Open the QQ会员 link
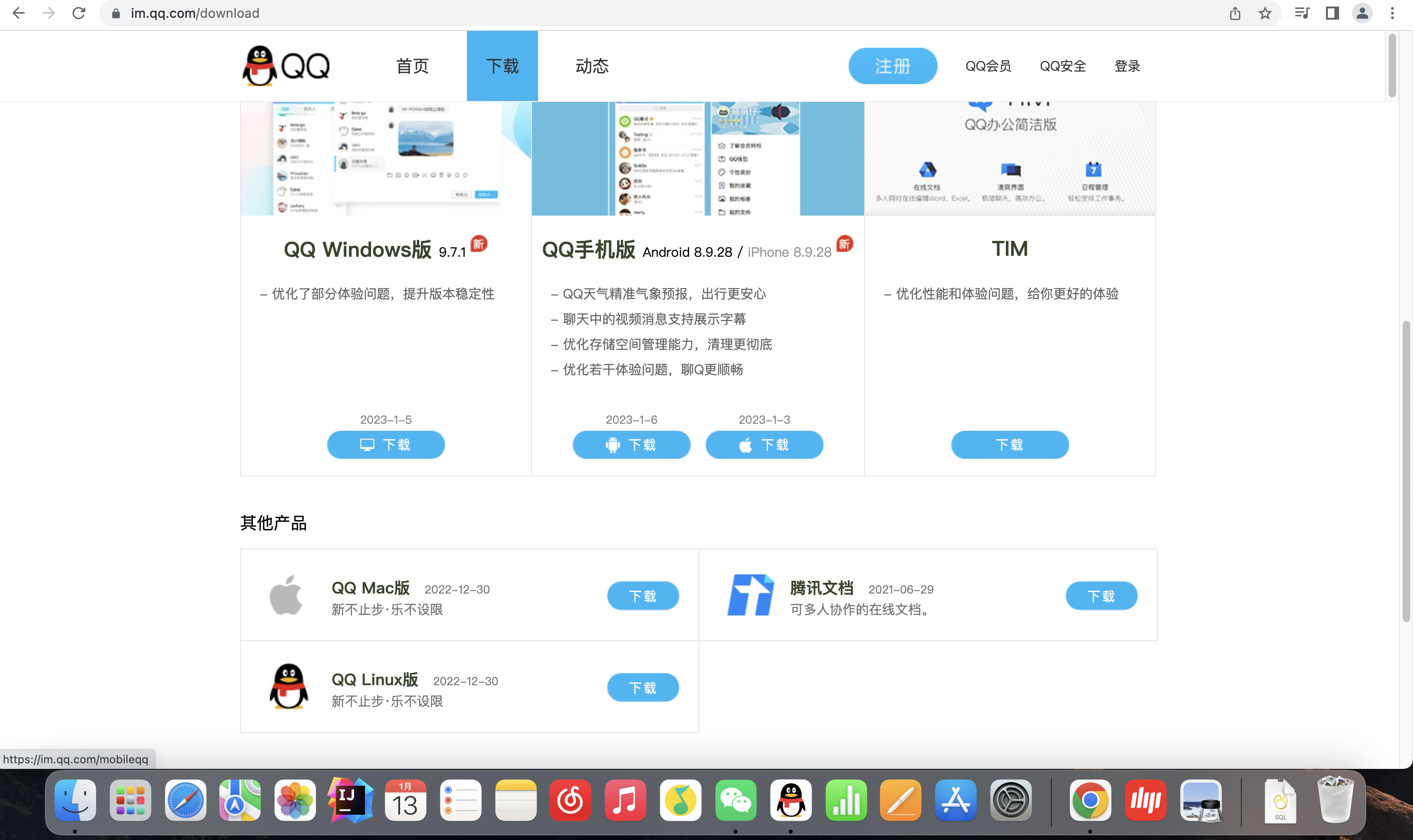 click(x=988, y=66)
